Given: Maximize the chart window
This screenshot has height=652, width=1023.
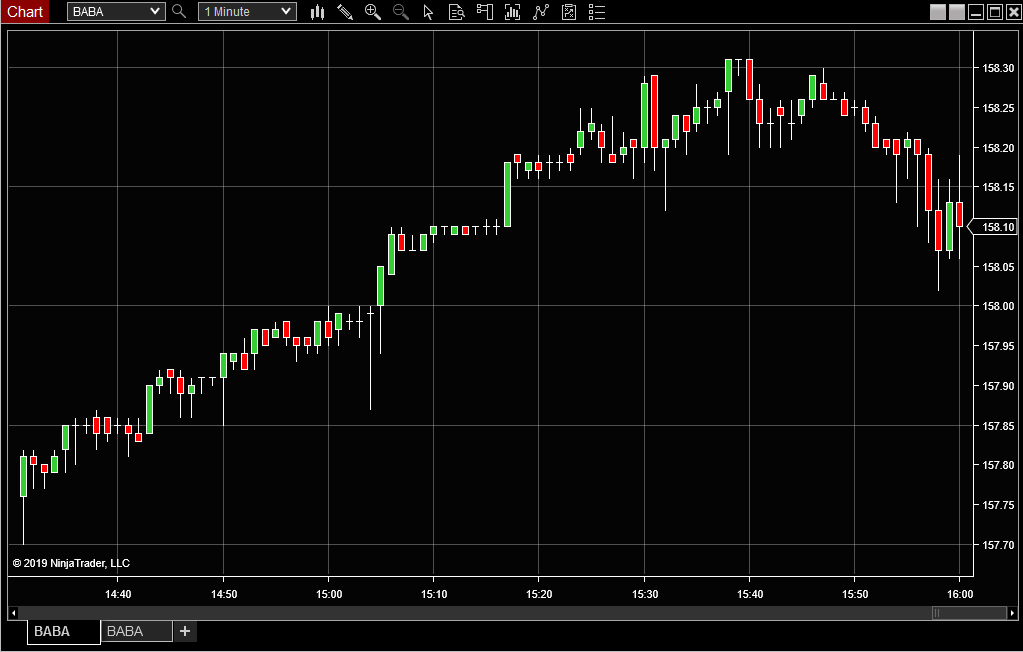Looking at the screenshot, I should tap(995, 12).
